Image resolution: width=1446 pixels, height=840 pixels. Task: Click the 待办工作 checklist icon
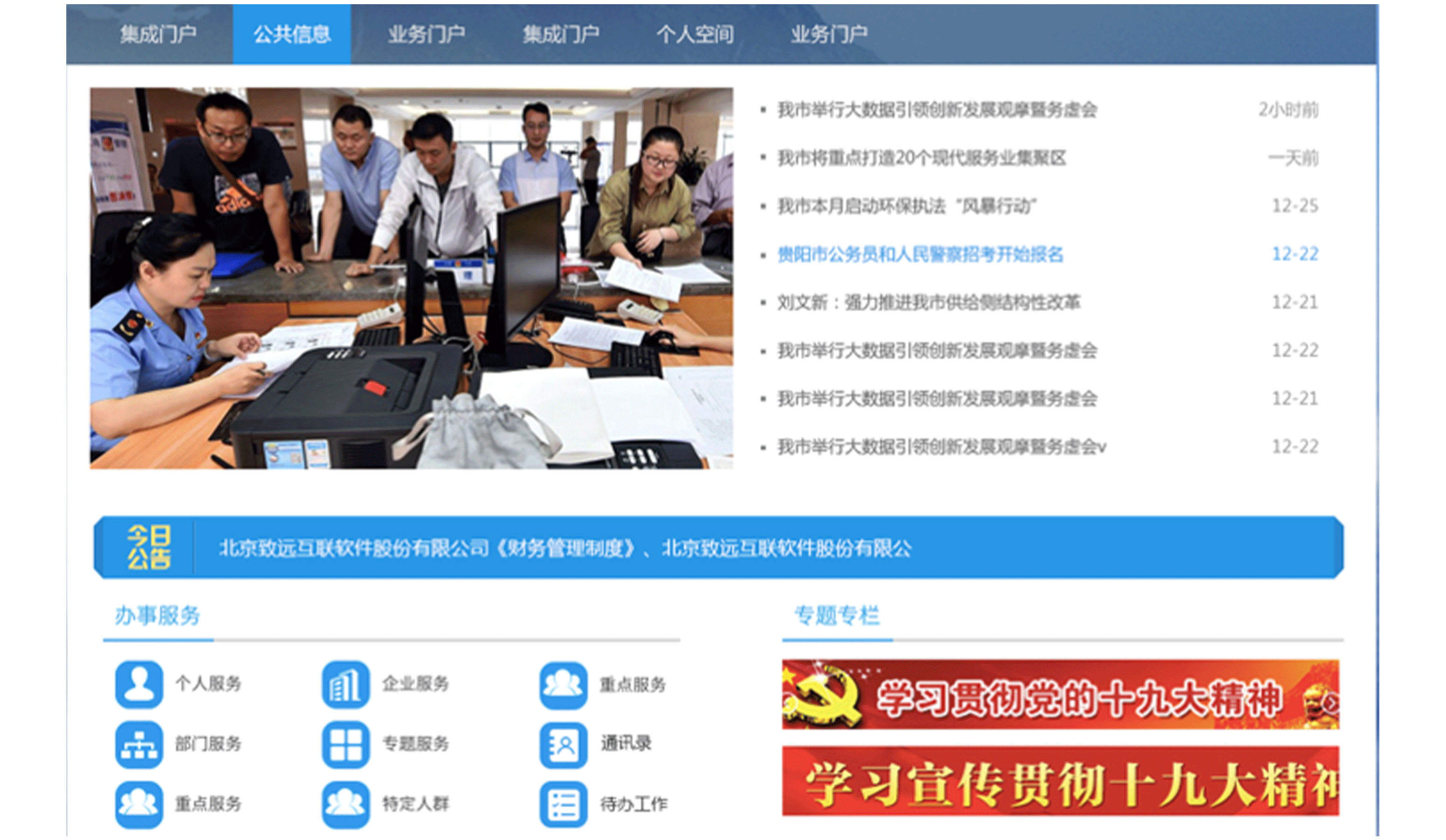(x=563, y=805)
